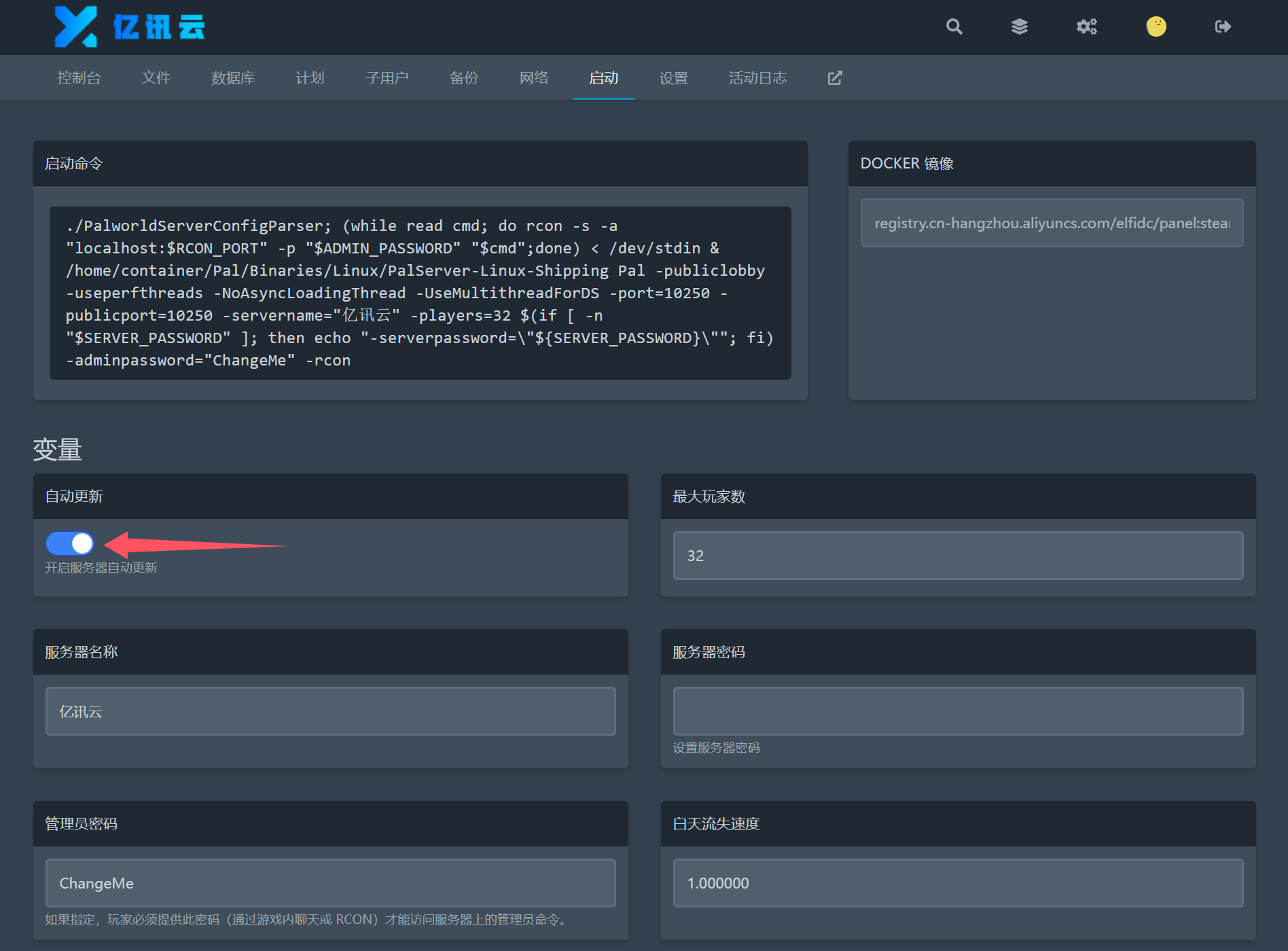Screen dimensions: 1288x951
Task: Open the external link icon tab
Action: [835, 78]
